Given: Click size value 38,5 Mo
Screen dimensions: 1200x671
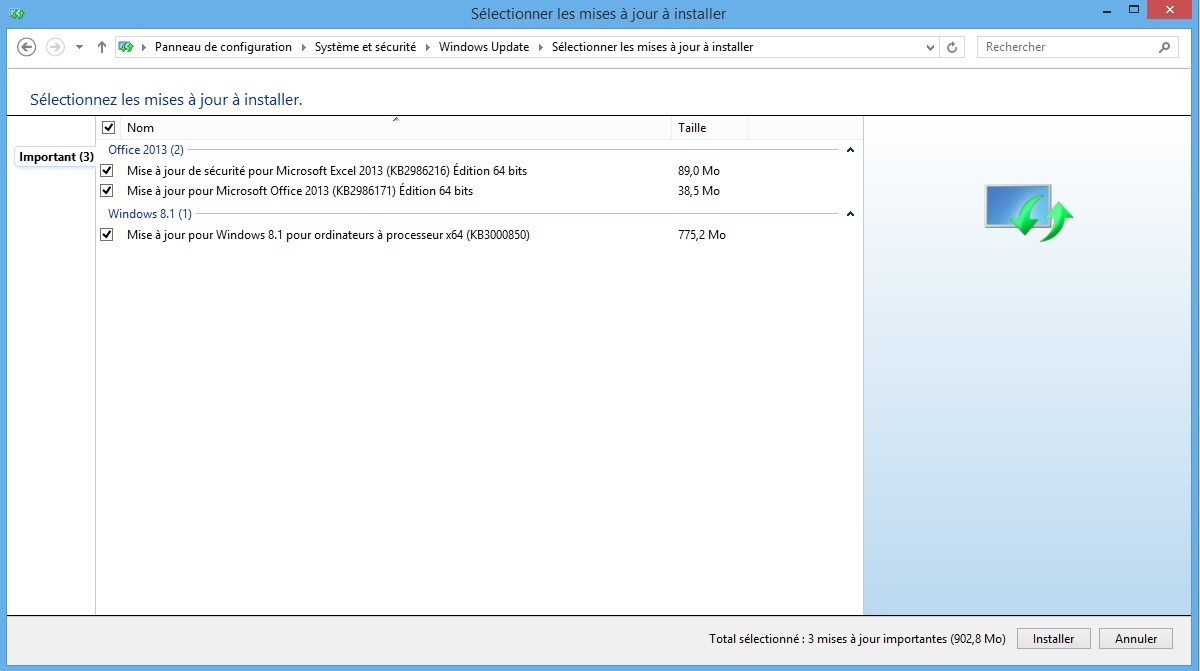Looking at the screenshot, I should click(x=699, y=191).
